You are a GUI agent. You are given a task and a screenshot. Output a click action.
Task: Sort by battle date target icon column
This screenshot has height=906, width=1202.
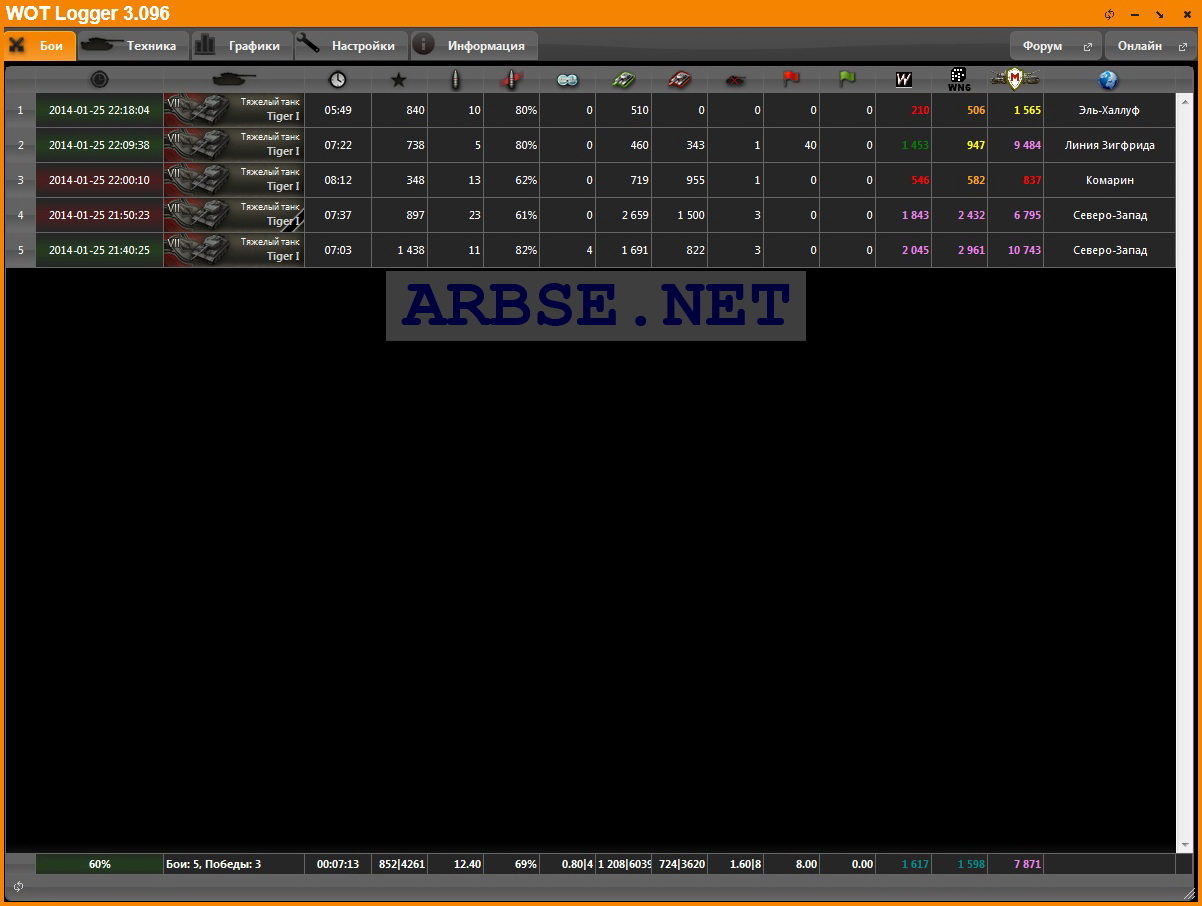click(99, 79)
